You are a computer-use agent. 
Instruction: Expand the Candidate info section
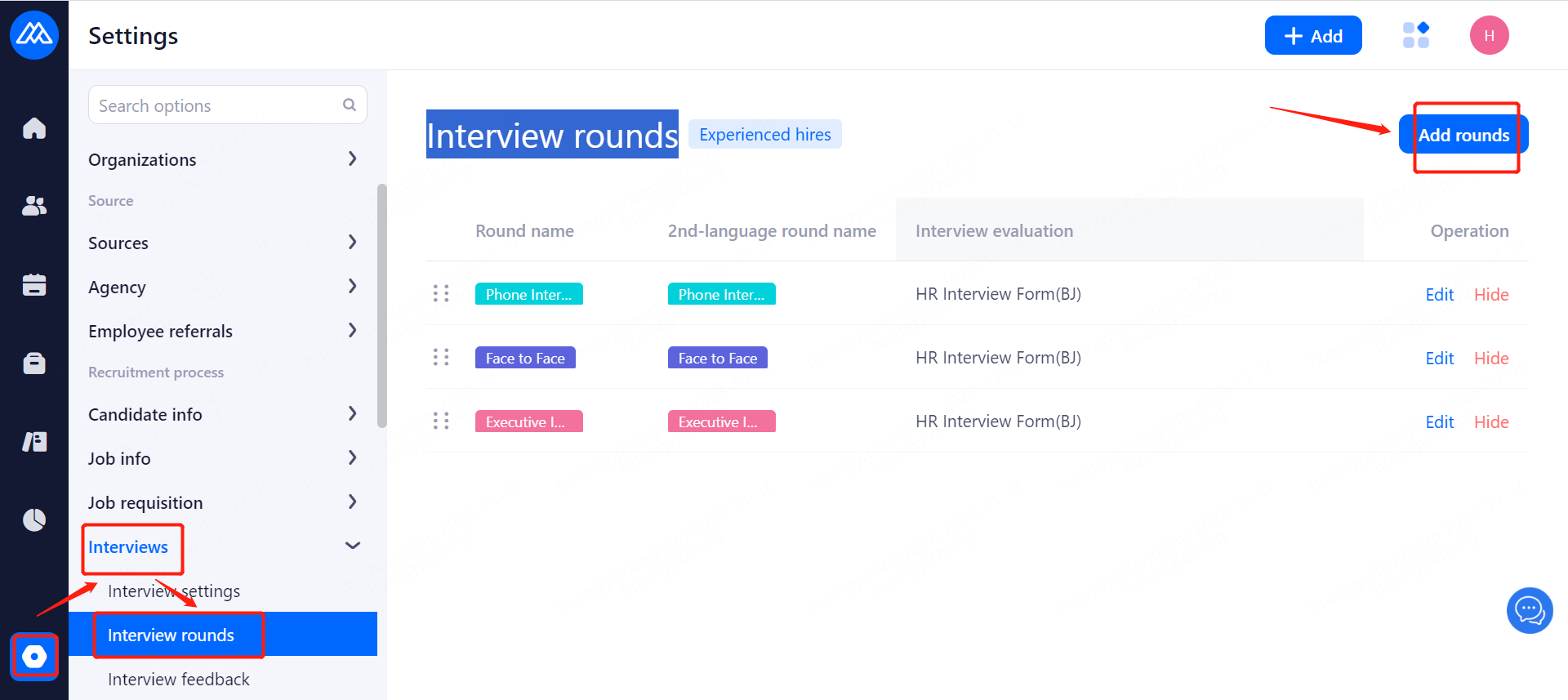click(352, 414)
